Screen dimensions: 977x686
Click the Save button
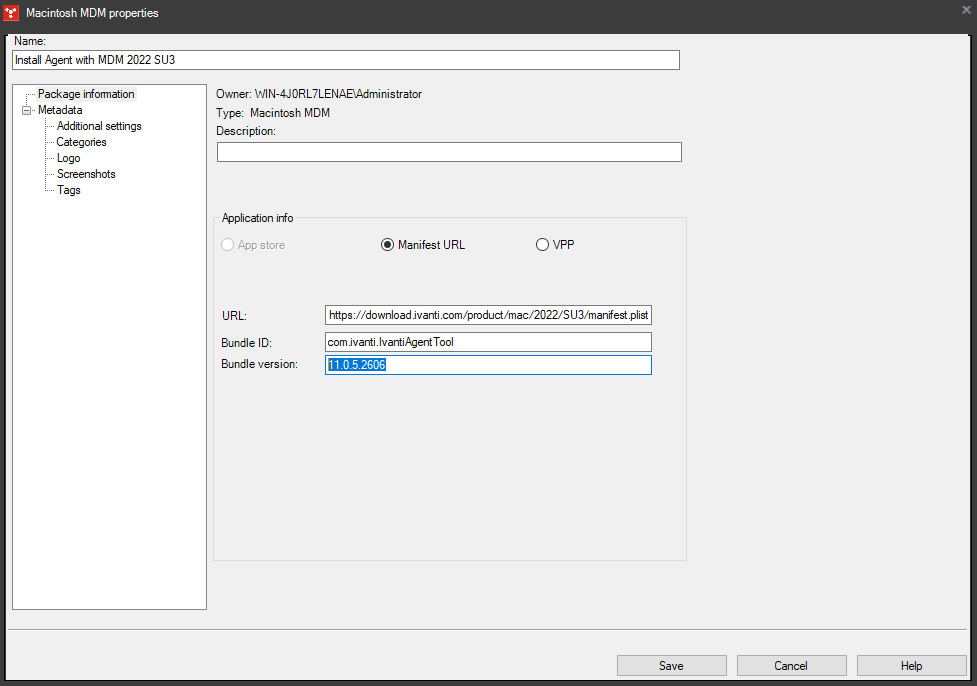[671, 665]
